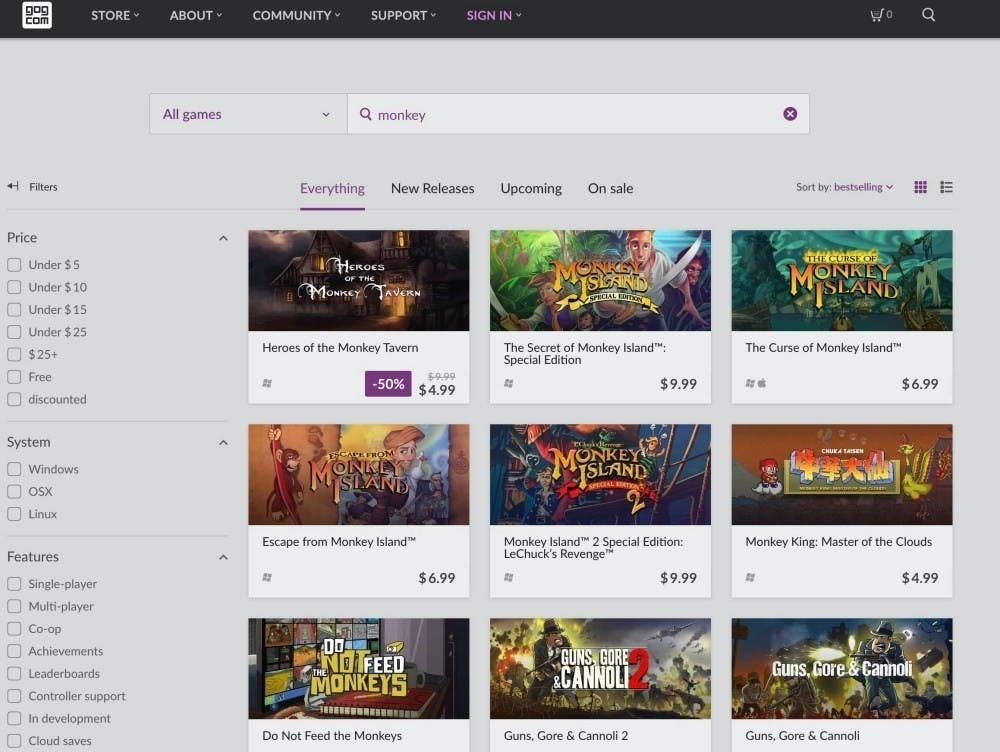Open the All games category dropdown
The image size is (1000, 752).
[x=247, y=114]
